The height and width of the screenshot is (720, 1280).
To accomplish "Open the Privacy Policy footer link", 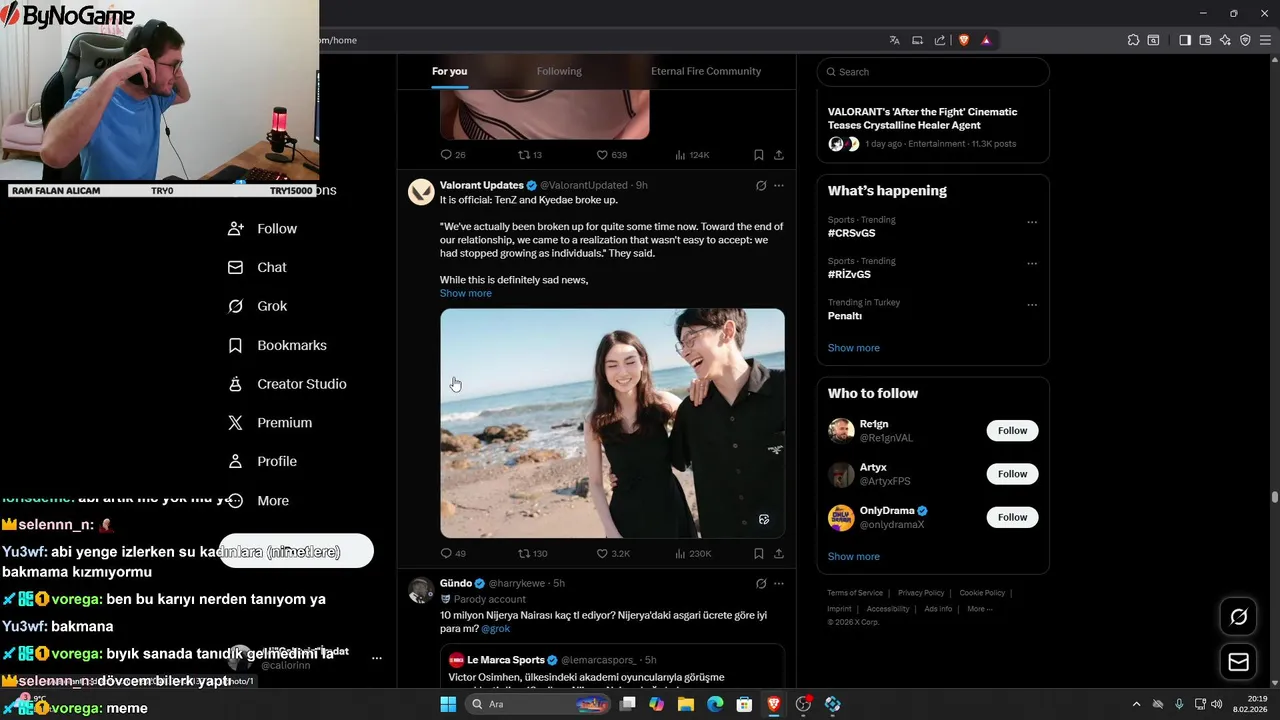I will click(x=921, y=593).
